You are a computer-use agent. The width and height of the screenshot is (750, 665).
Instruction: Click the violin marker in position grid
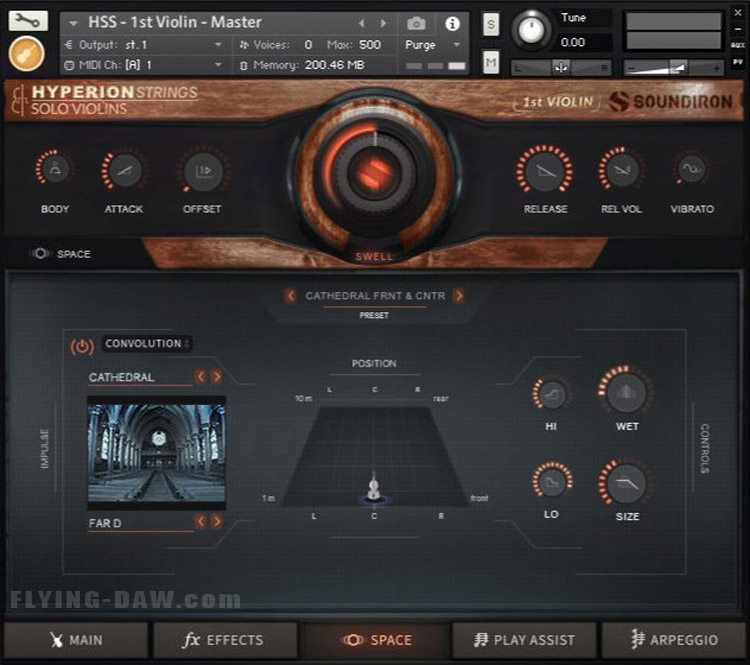pyautogui.click(x=374, y=488)
